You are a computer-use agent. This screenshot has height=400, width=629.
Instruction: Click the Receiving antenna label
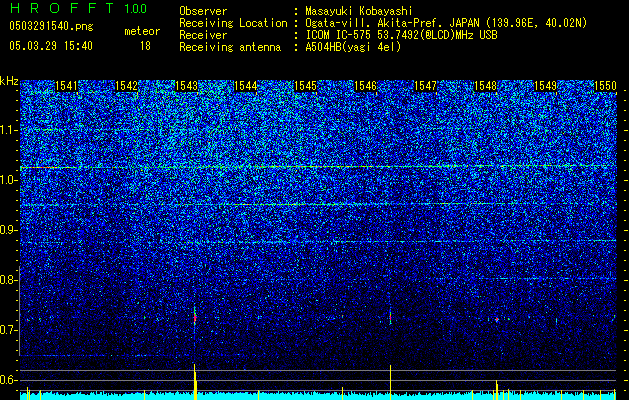[230, 47]
